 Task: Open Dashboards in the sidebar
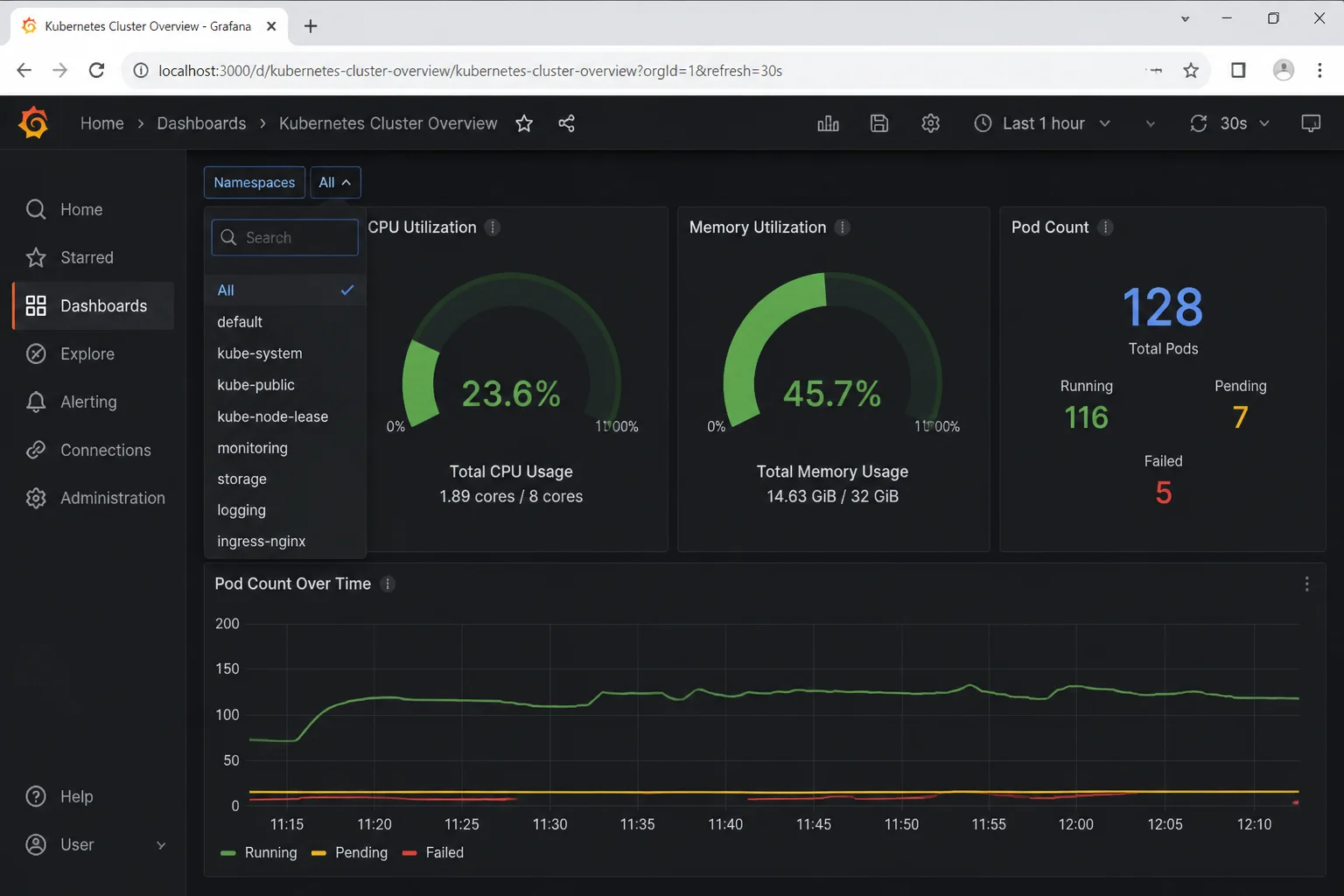[93, 305]
